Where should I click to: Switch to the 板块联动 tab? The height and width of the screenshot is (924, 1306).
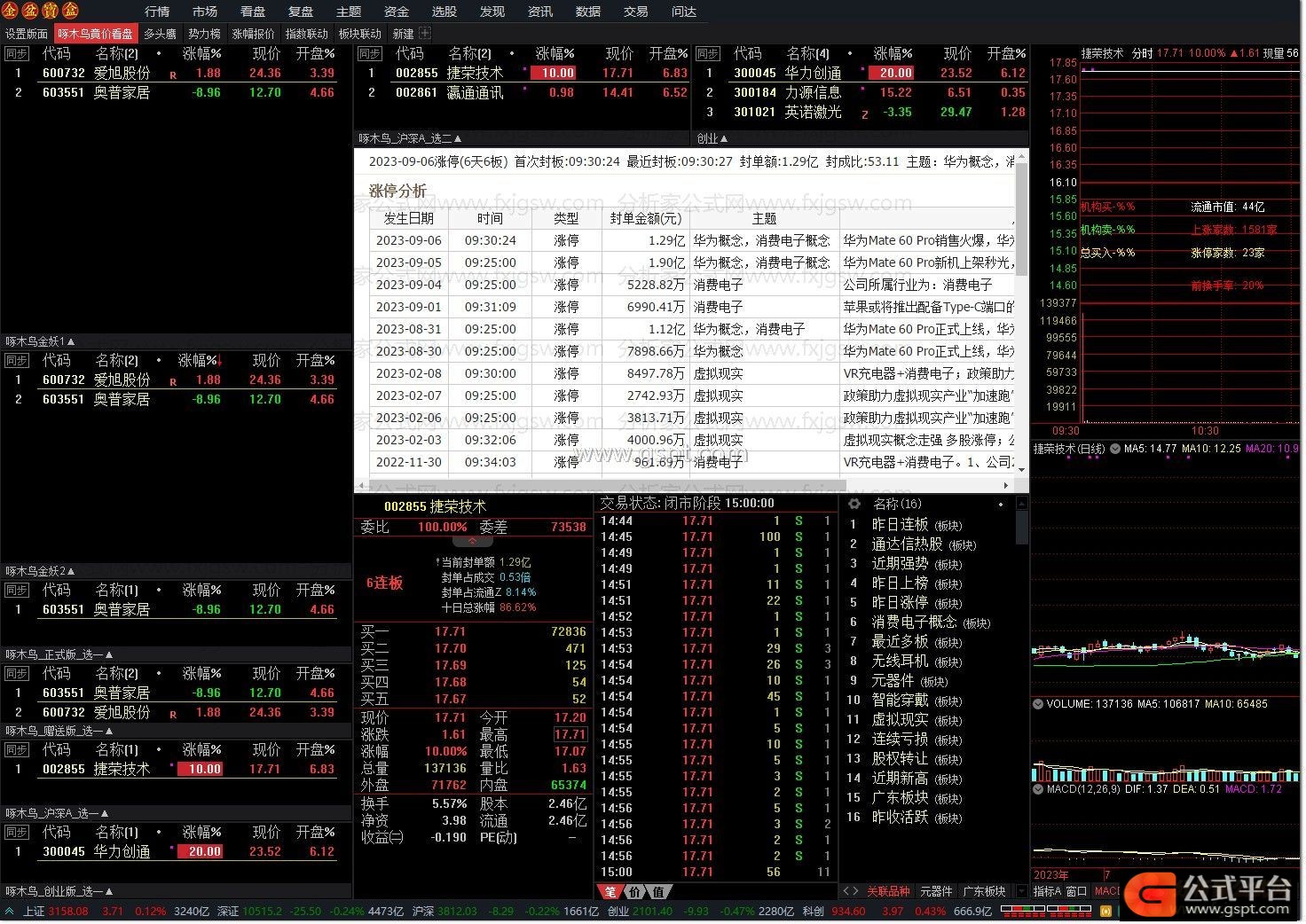(360, 34)
